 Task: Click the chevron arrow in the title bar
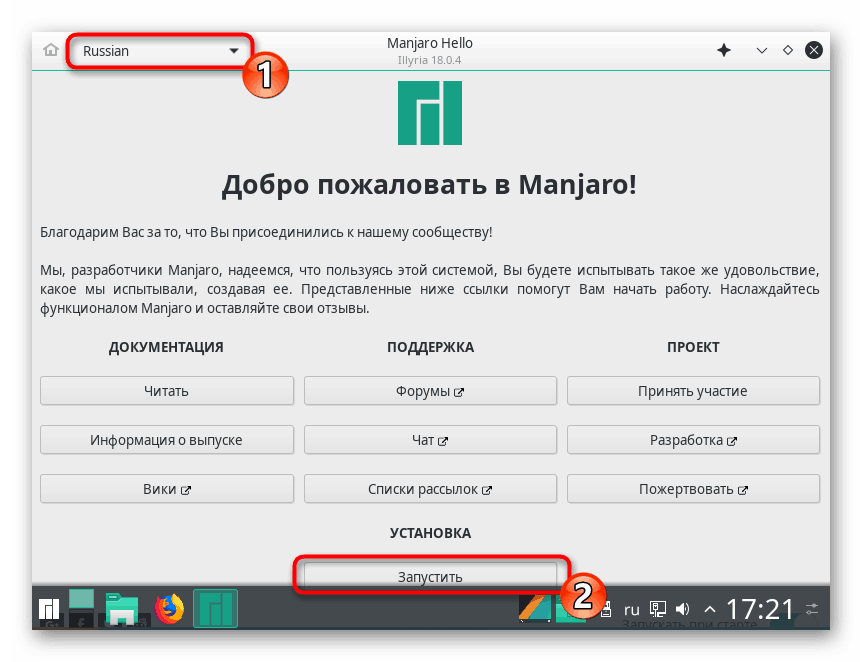[760, 49]
